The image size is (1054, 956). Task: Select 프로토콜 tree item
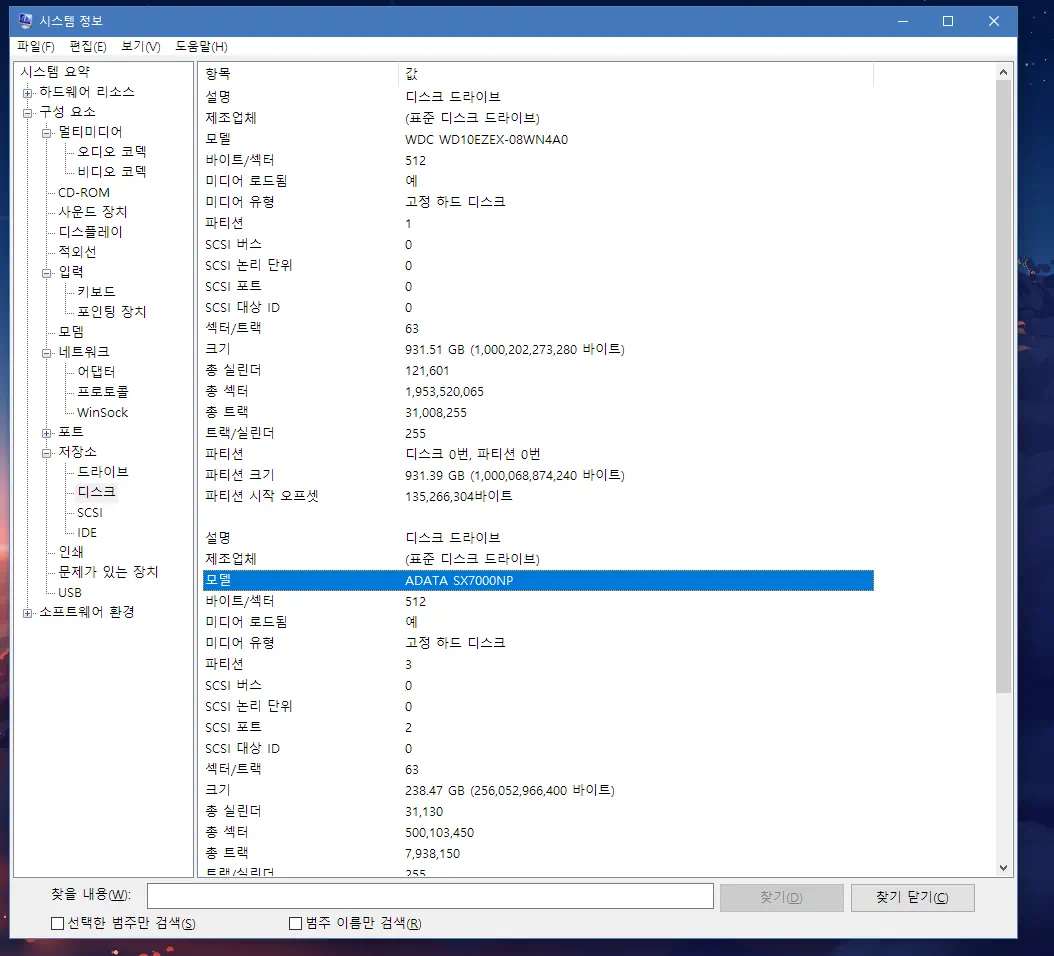(x=103, y=391)
